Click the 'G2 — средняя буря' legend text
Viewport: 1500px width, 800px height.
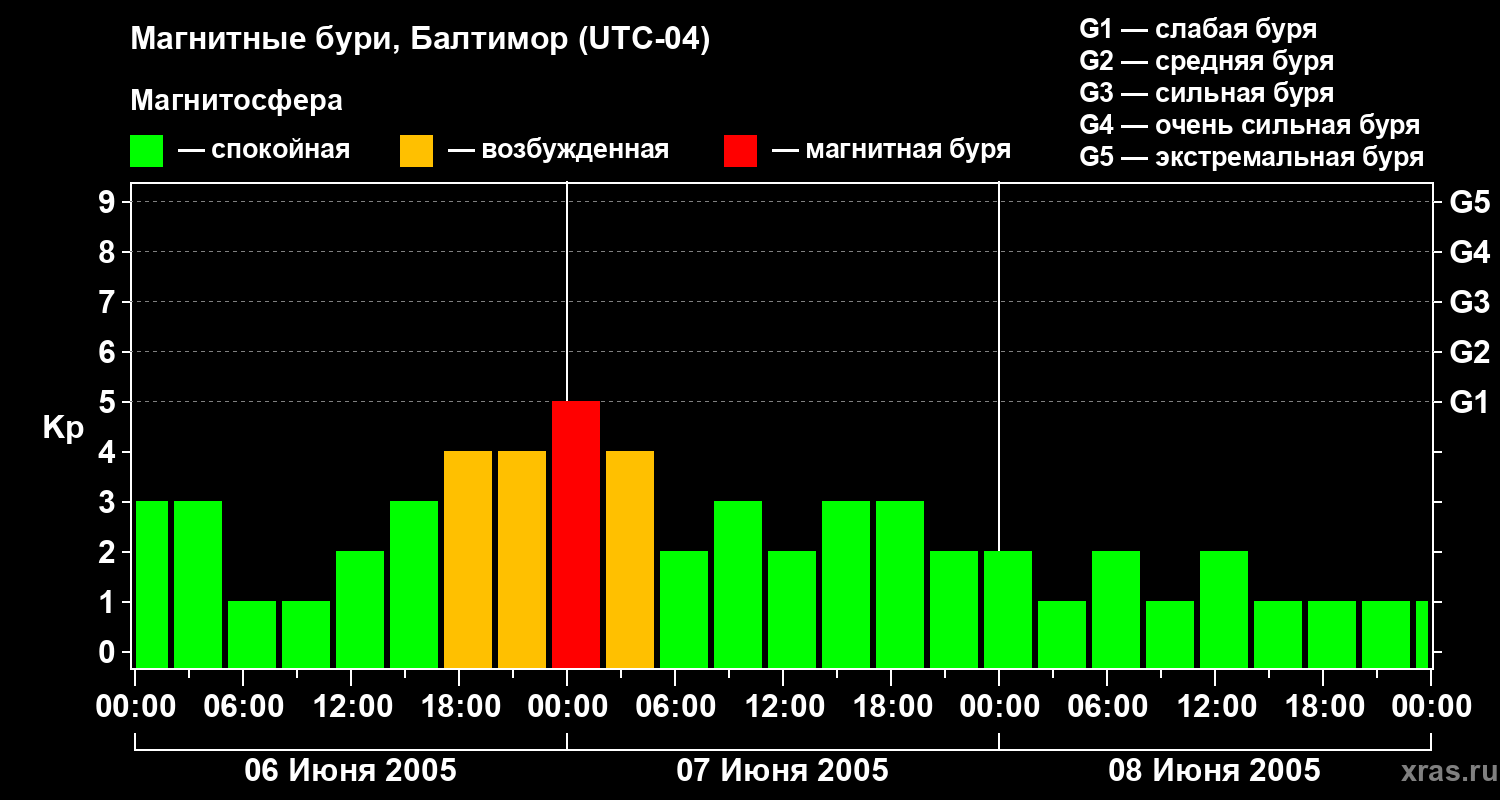pyautogui.click(x=1207, y=61)
